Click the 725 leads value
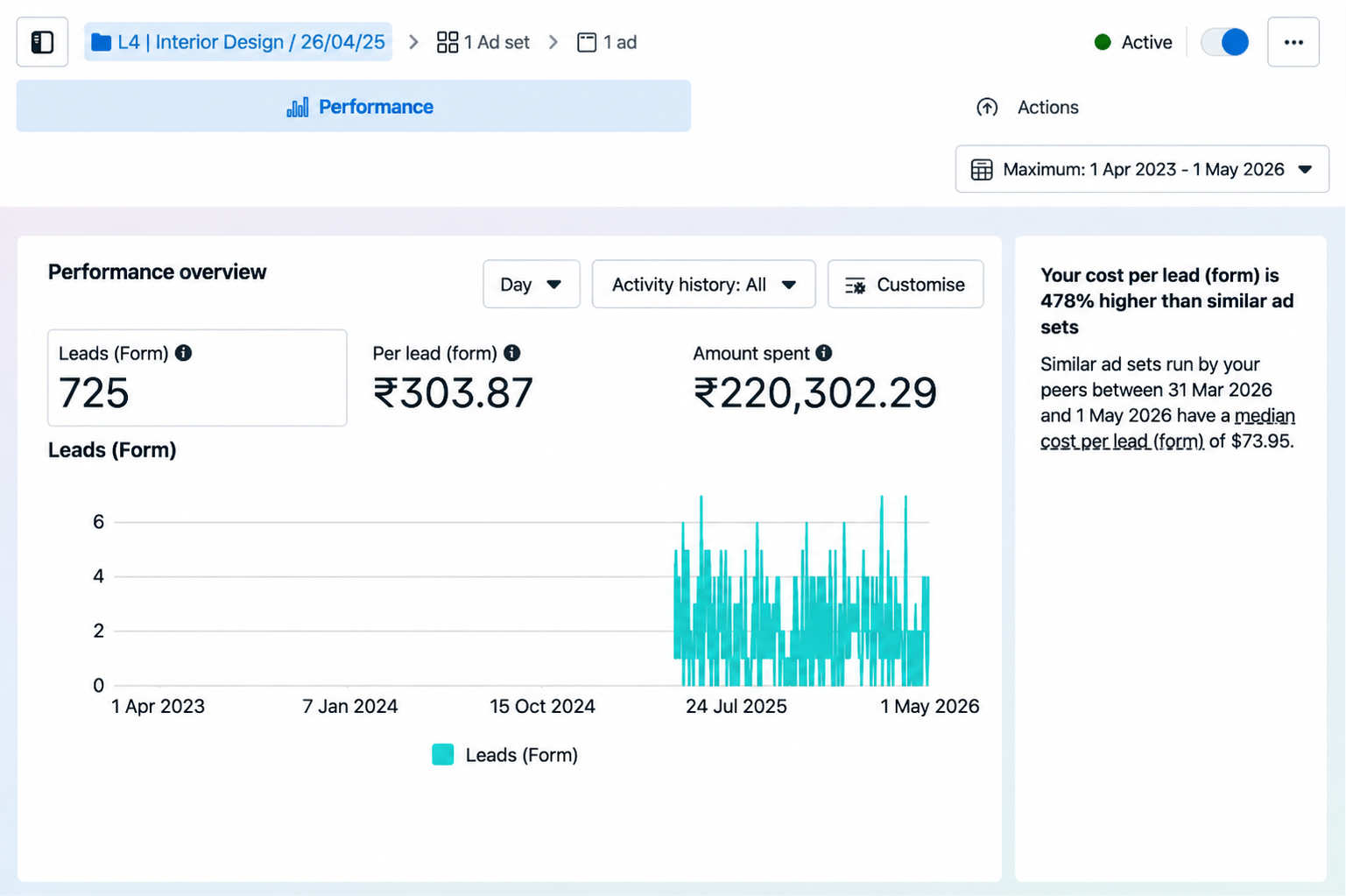 (x=94, y=392)
